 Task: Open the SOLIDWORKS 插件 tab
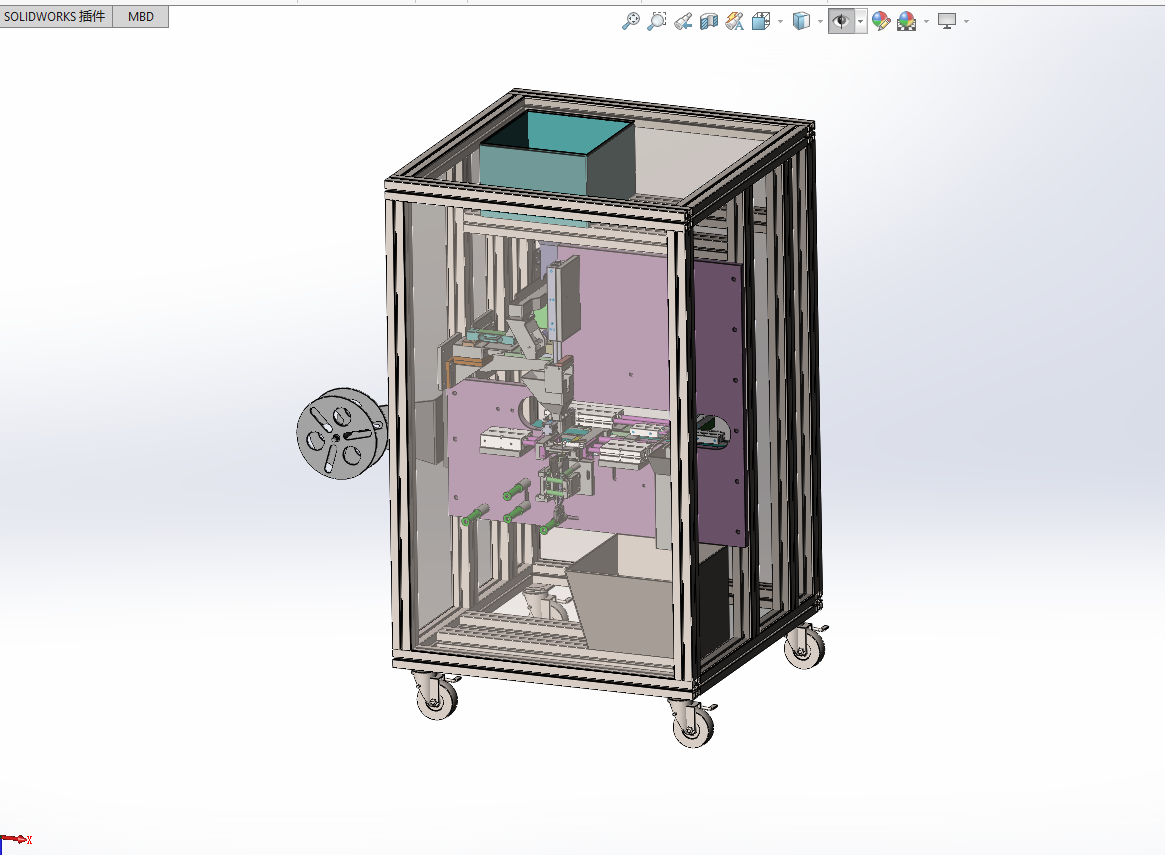[x=56, y=16]
